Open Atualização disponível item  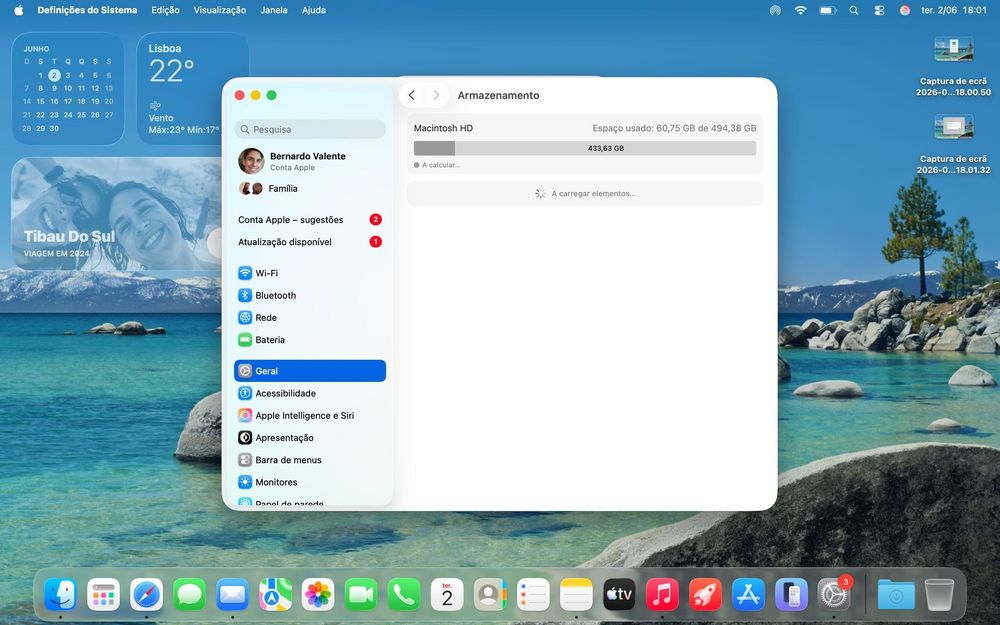pyautogui.click(x=310, y=242)
